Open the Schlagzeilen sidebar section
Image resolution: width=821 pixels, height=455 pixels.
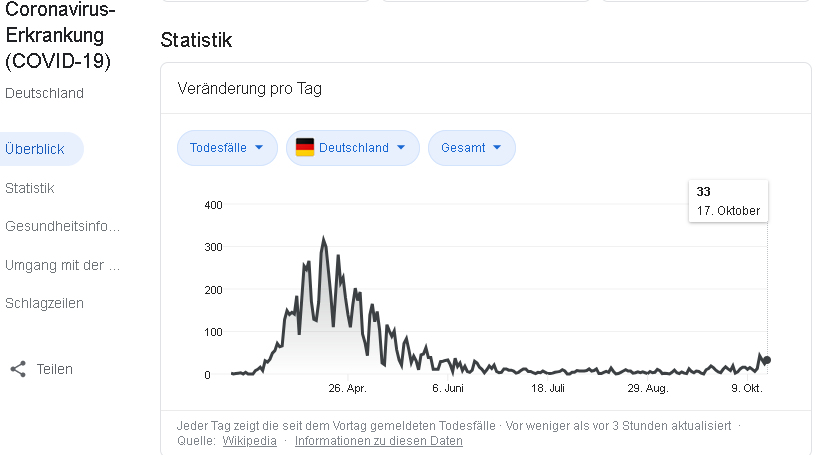pos(44,303)
